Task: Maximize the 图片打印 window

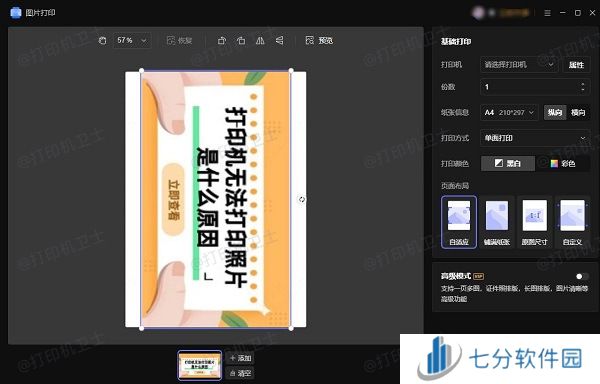Action: [x=578, y=13]
